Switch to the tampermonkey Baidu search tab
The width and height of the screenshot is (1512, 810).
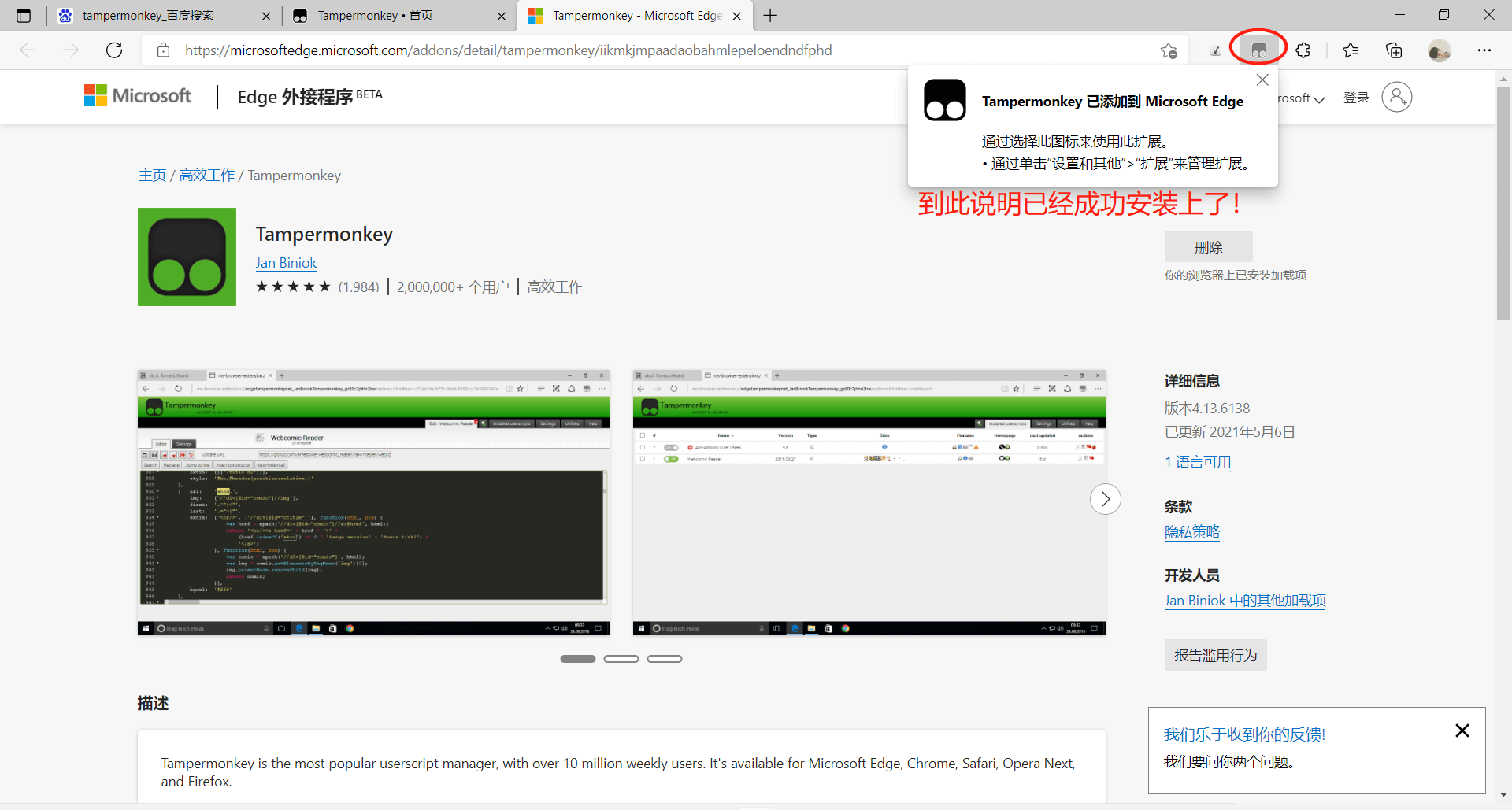165,16
